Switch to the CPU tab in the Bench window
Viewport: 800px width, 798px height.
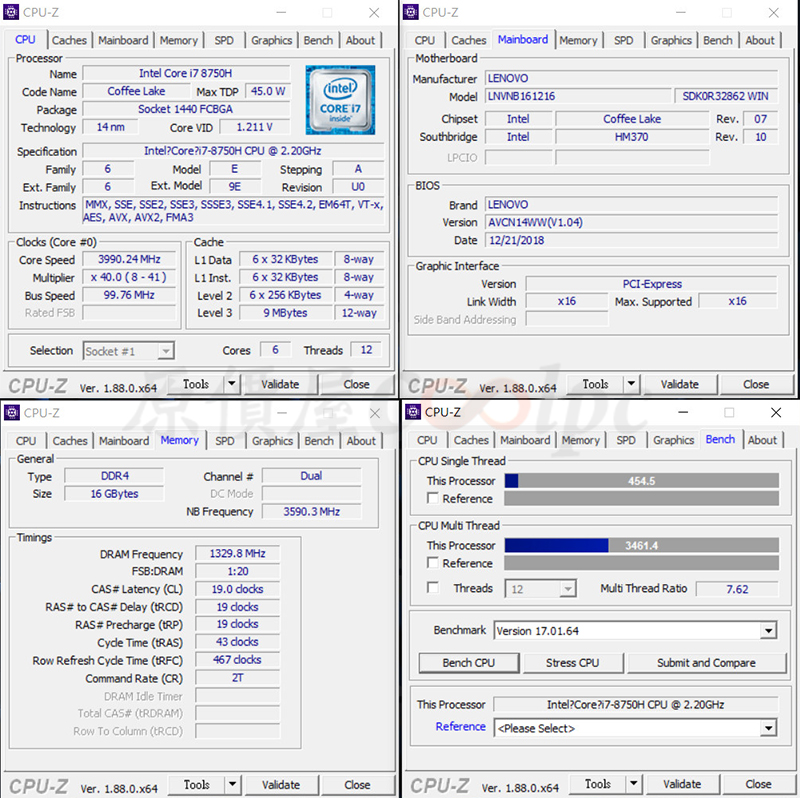[x=427, y=440]
